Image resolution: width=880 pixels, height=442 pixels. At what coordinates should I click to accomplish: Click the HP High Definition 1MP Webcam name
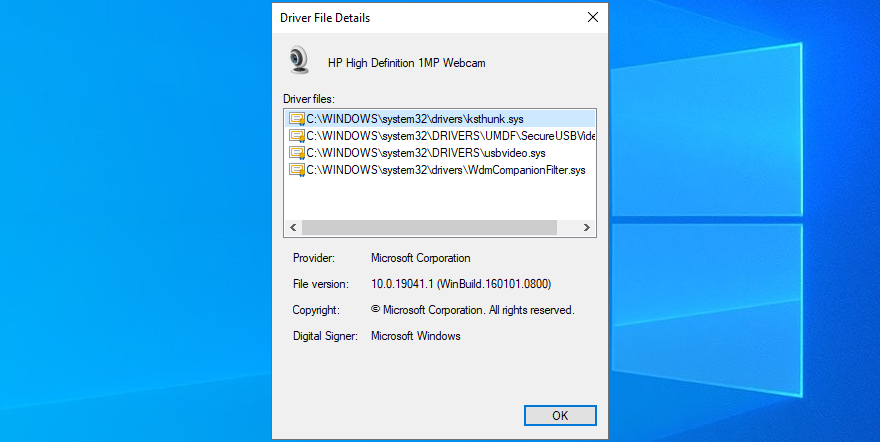(406, 63)
